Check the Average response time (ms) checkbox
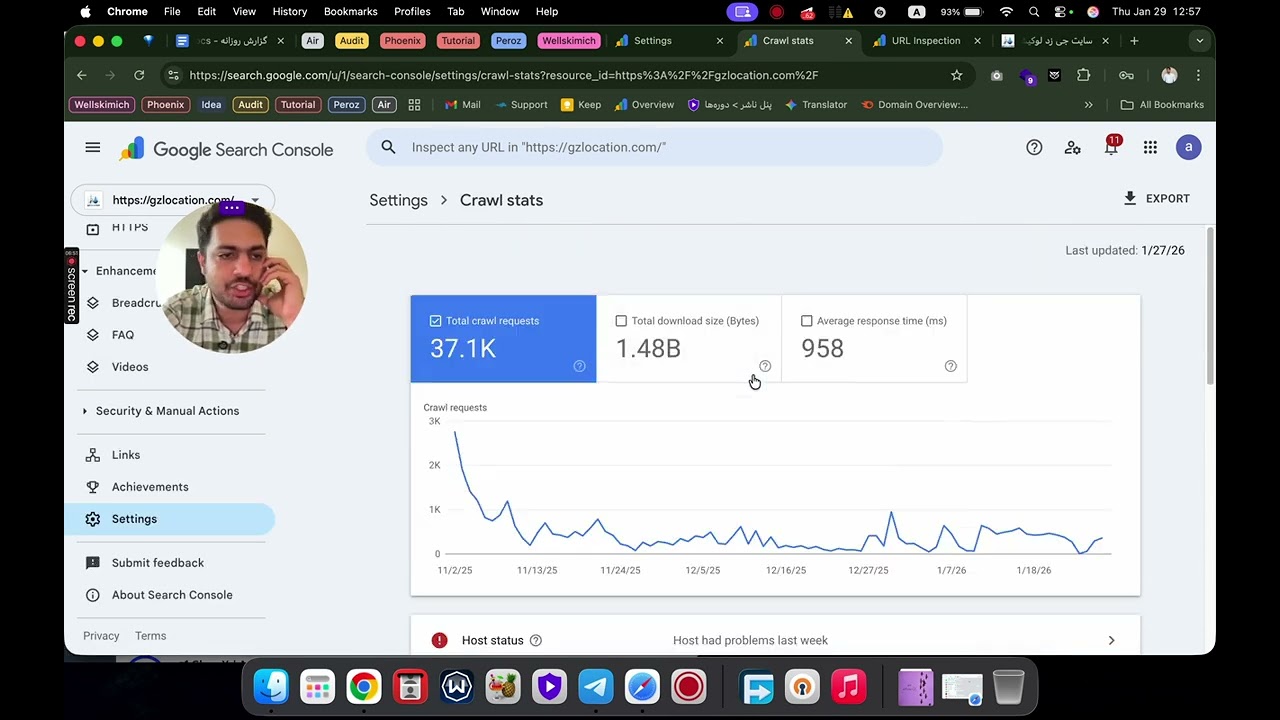This screenshot has width=1280, height=720. click(x=807, y=321)
